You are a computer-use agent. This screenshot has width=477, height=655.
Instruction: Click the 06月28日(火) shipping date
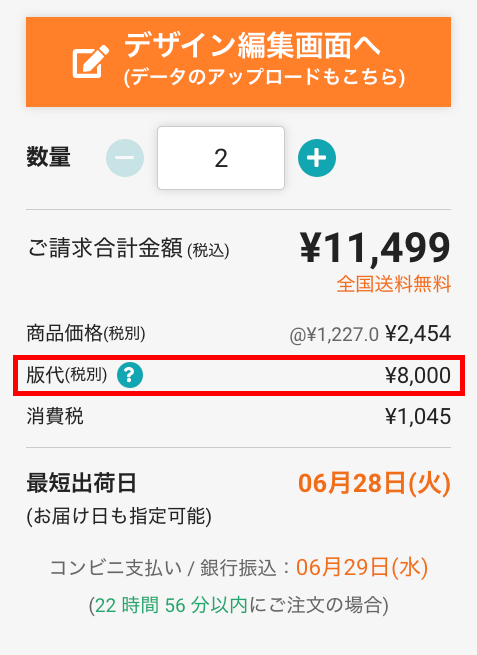[374, 483]
